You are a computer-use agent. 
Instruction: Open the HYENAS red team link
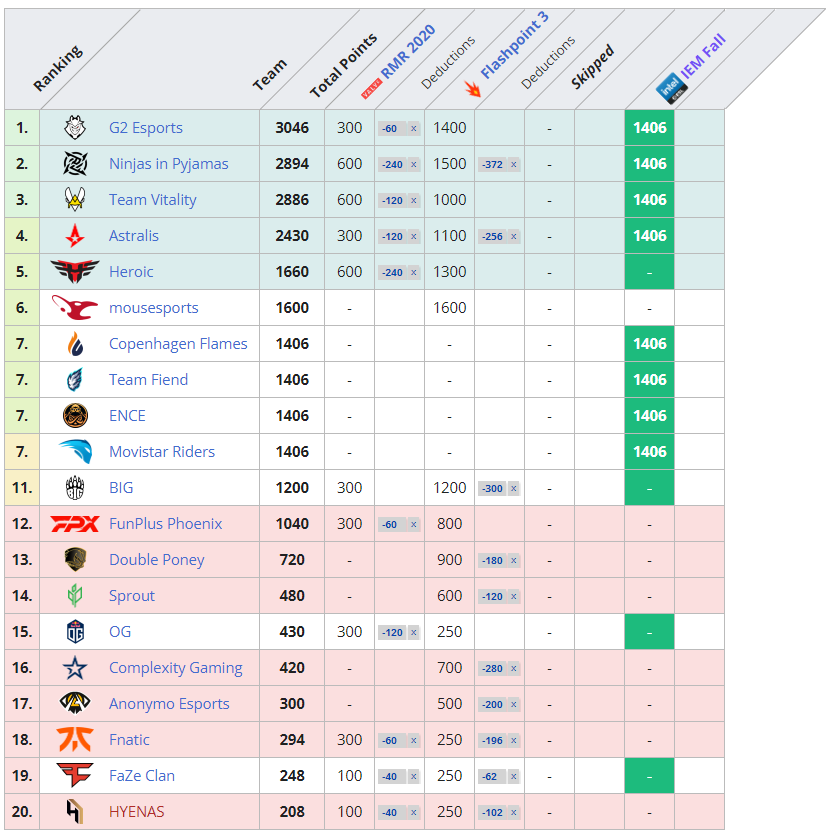tap(137, 811)
